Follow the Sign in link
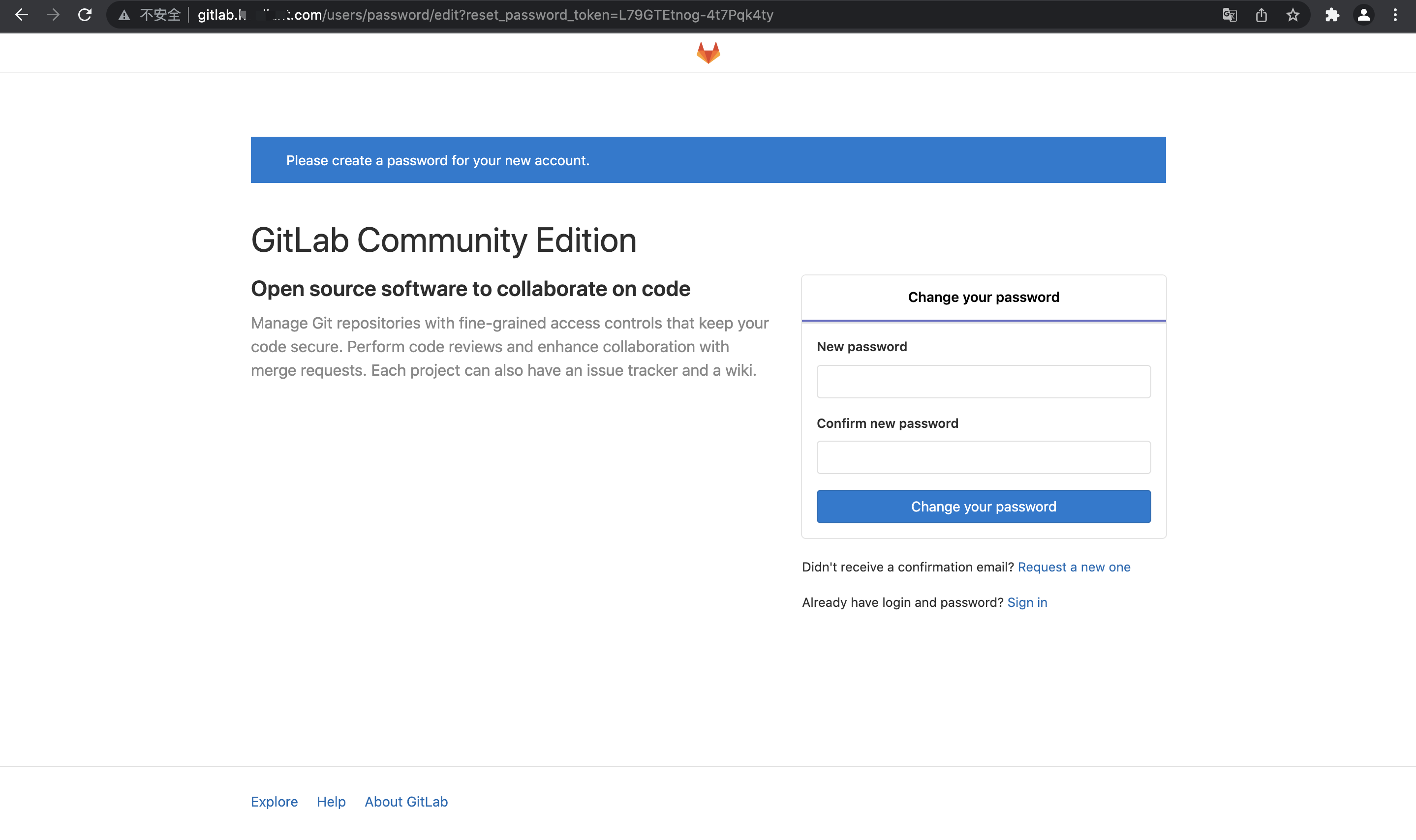 point(1026,602)
